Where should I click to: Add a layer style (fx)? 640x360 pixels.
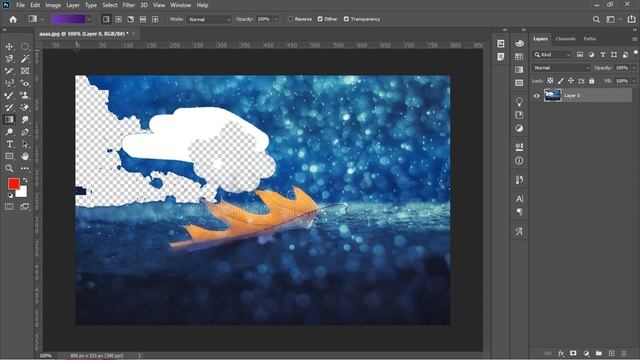coord(561,353)
